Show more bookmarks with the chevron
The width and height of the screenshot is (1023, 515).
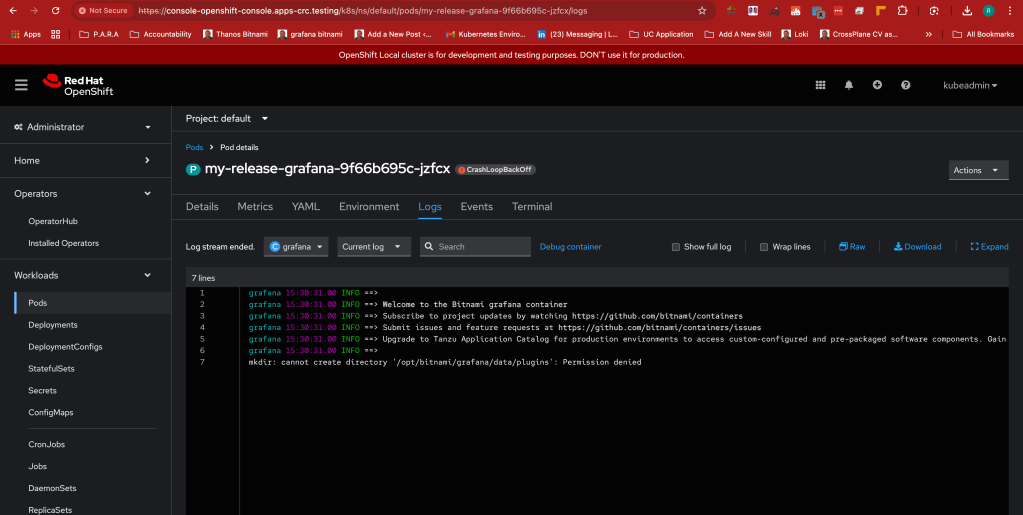coord(928,34)
